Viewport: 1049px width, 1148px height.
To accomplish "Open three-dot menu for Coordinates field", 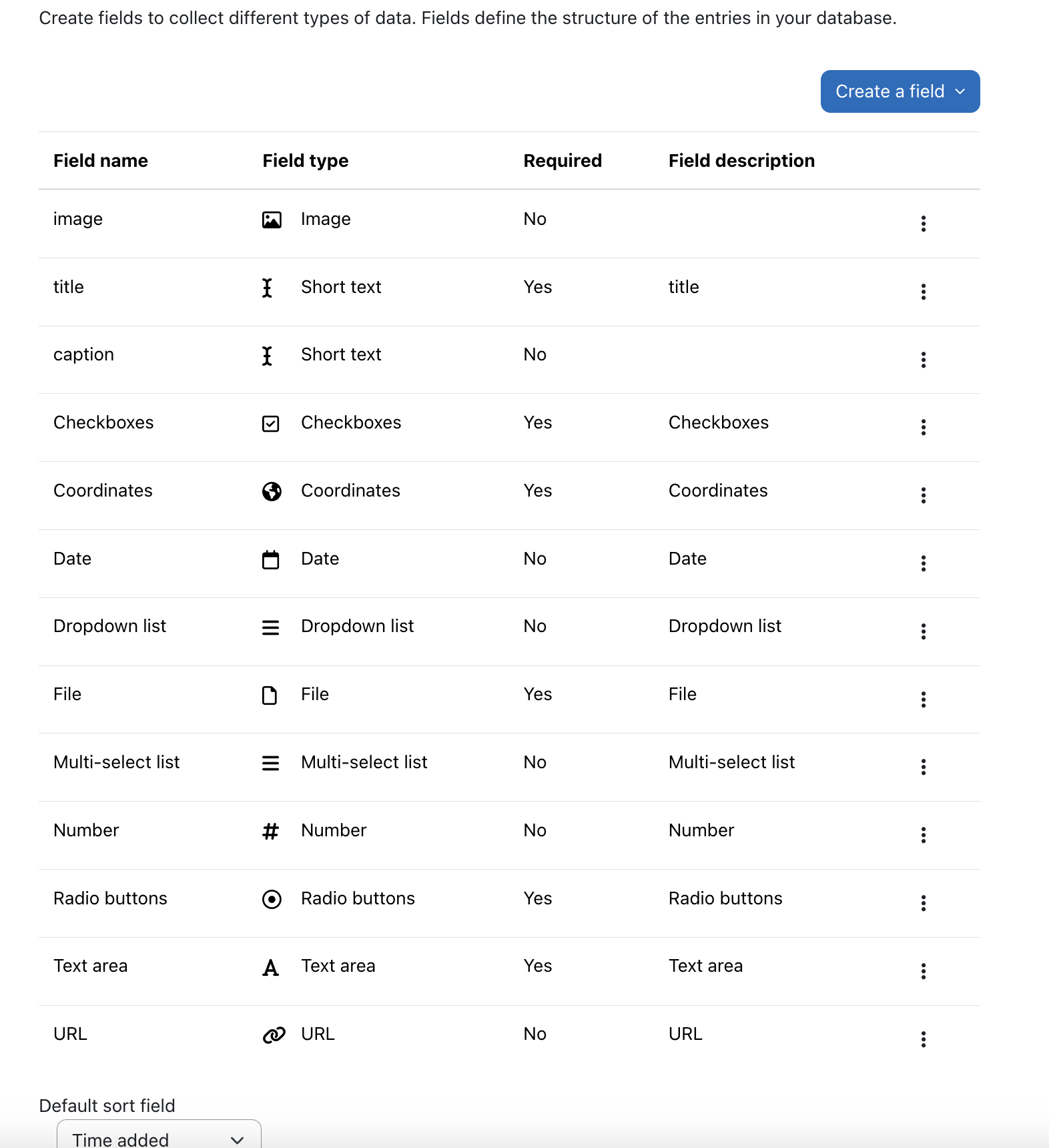I will click(x=924, y=495).
